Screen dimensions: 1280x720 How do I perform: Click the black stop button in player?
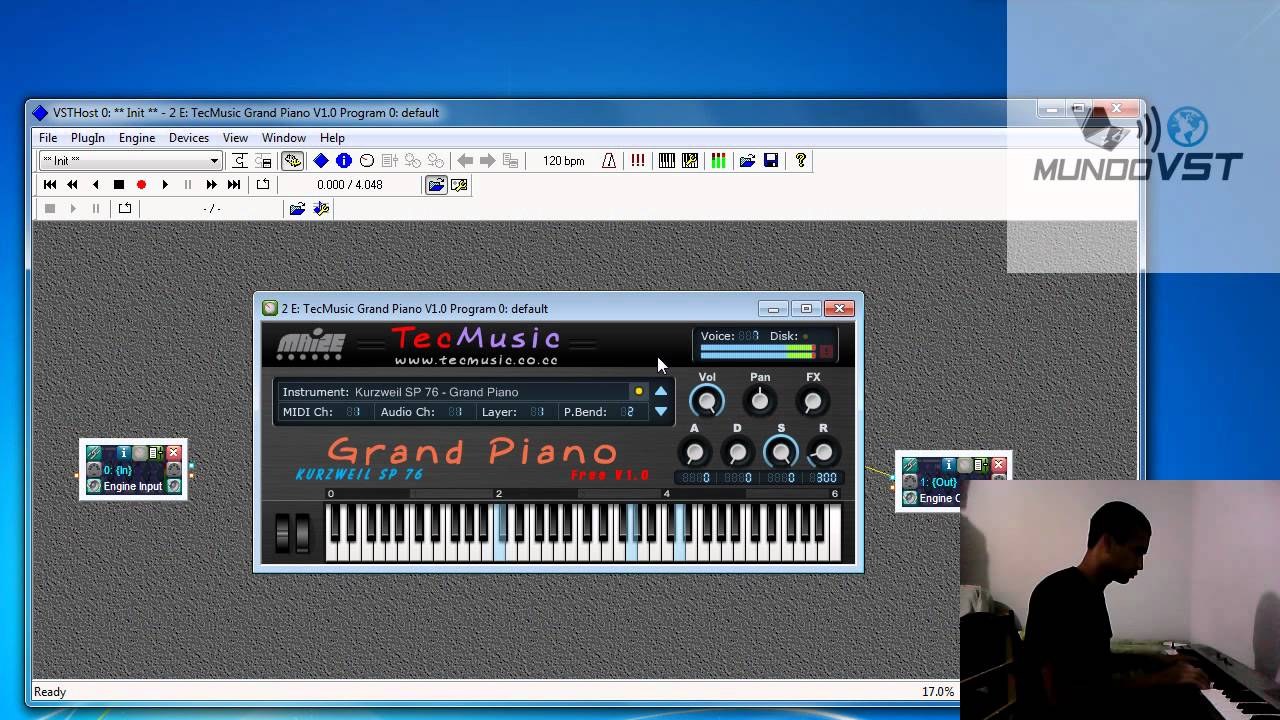118,185
